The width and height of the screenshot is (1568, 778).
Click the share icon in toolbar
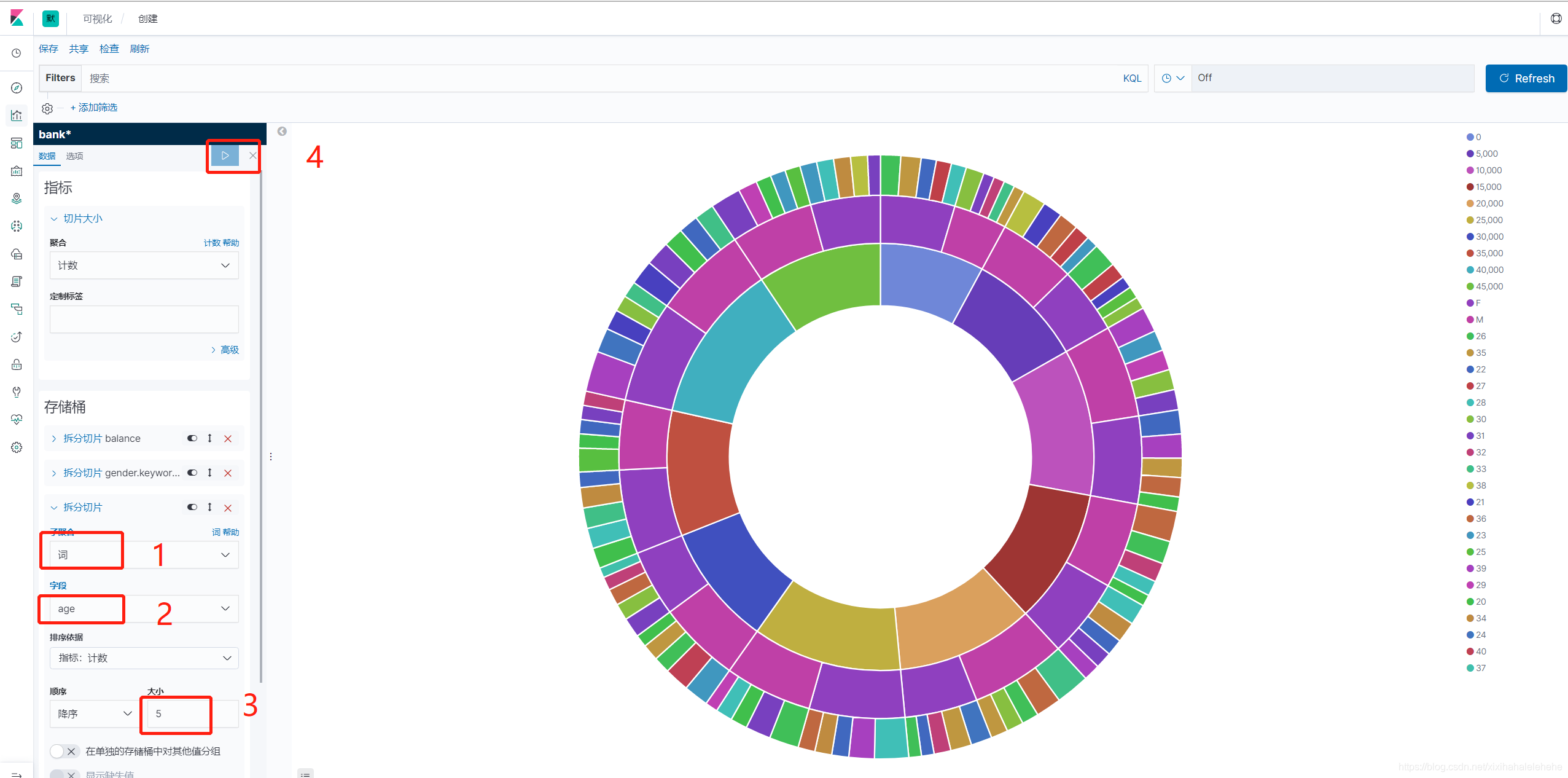coord(80,50)
